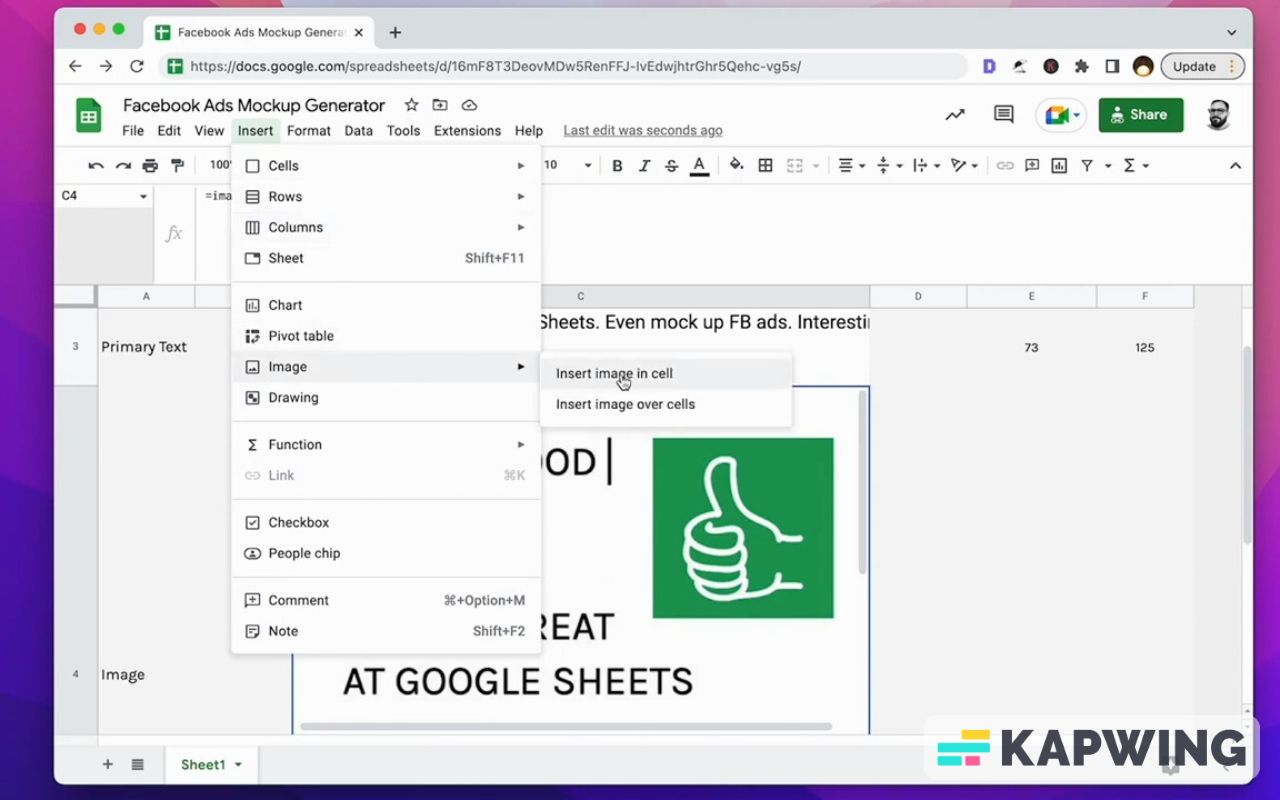Open comment history icon

point(1004,115)
